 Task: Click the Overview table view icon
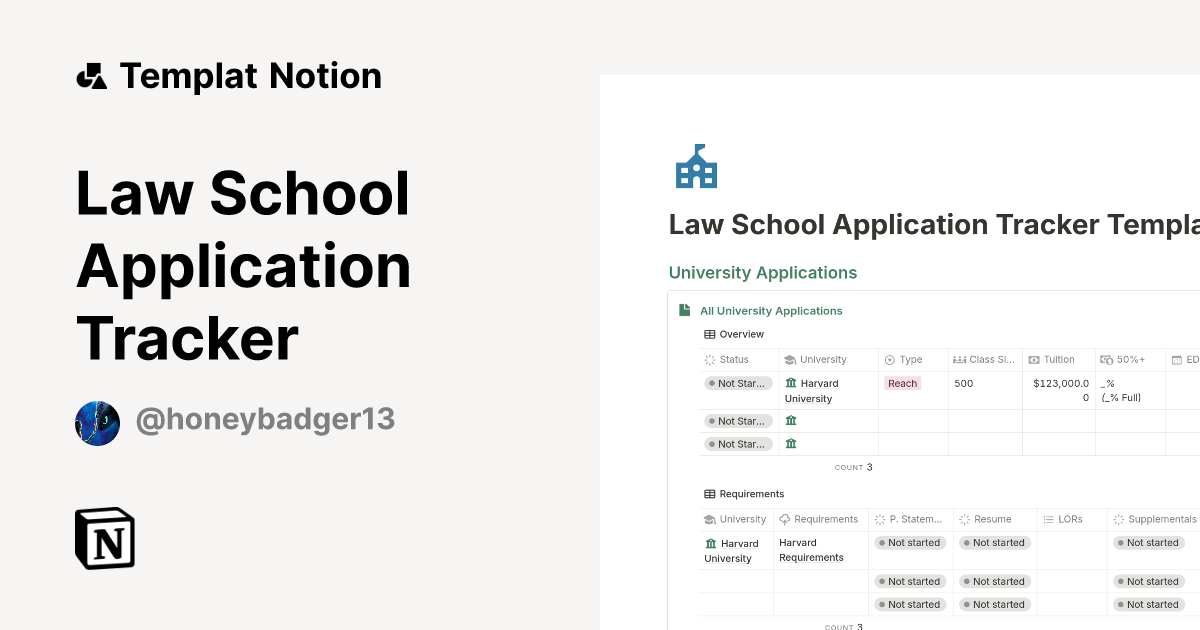(x=709, y=334)
